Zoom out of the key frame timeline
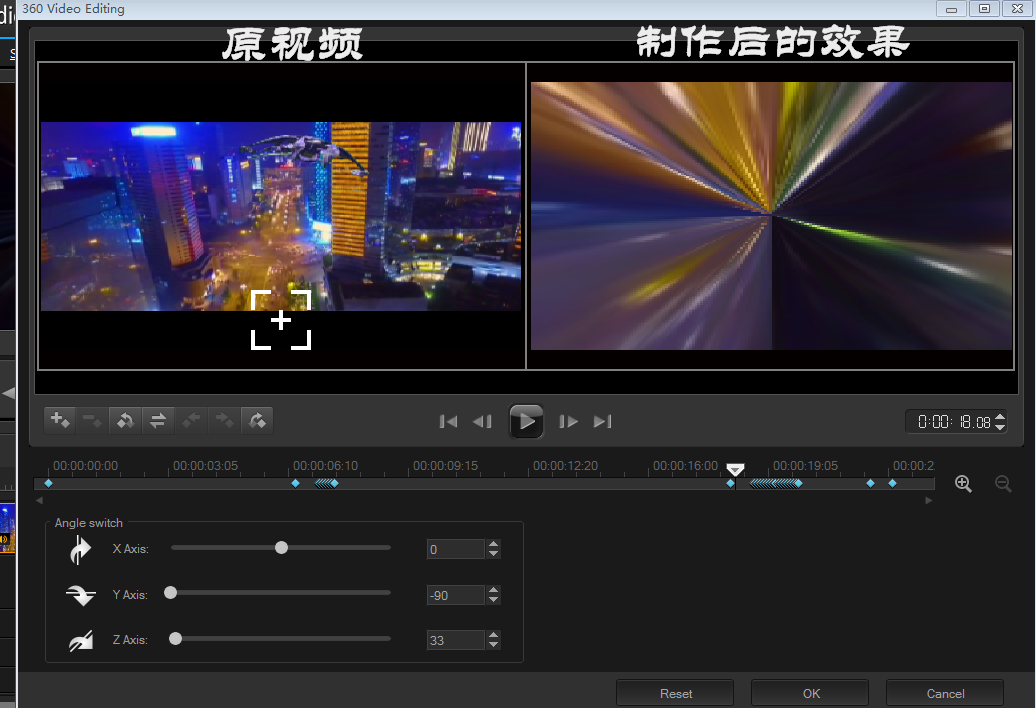1036x708 pixels. click(1003, 483)
